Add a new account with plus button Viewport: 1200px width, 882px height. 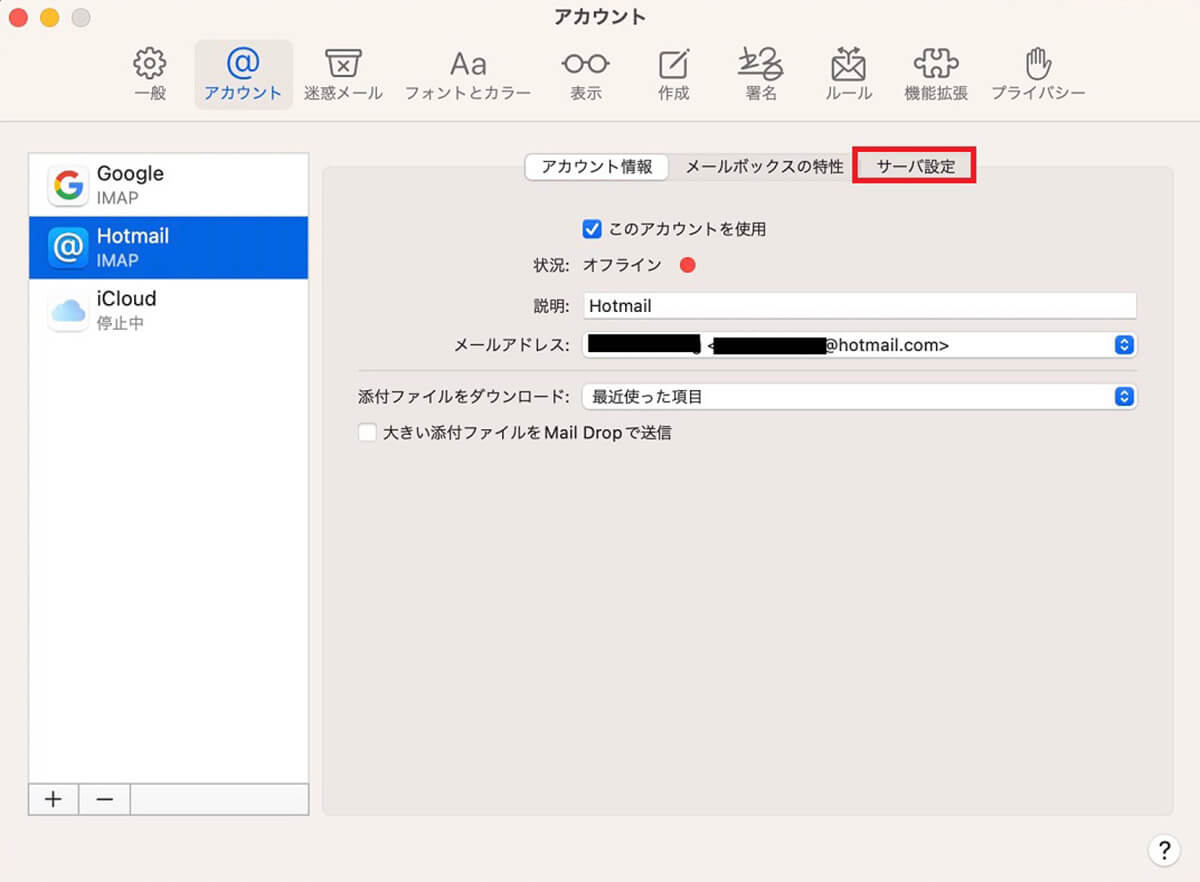[x=54, y=799]
